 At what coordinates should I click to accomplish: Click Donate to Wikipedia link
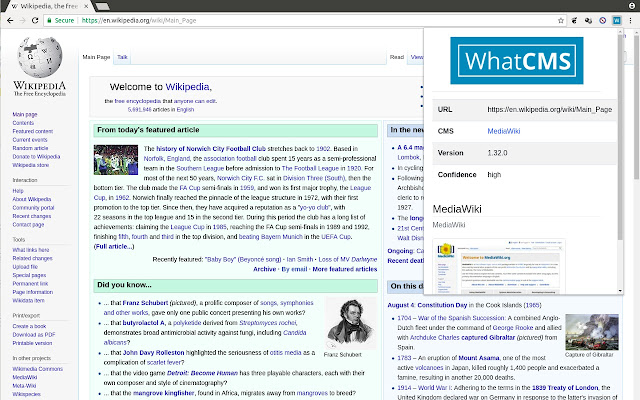pos(36,157)
